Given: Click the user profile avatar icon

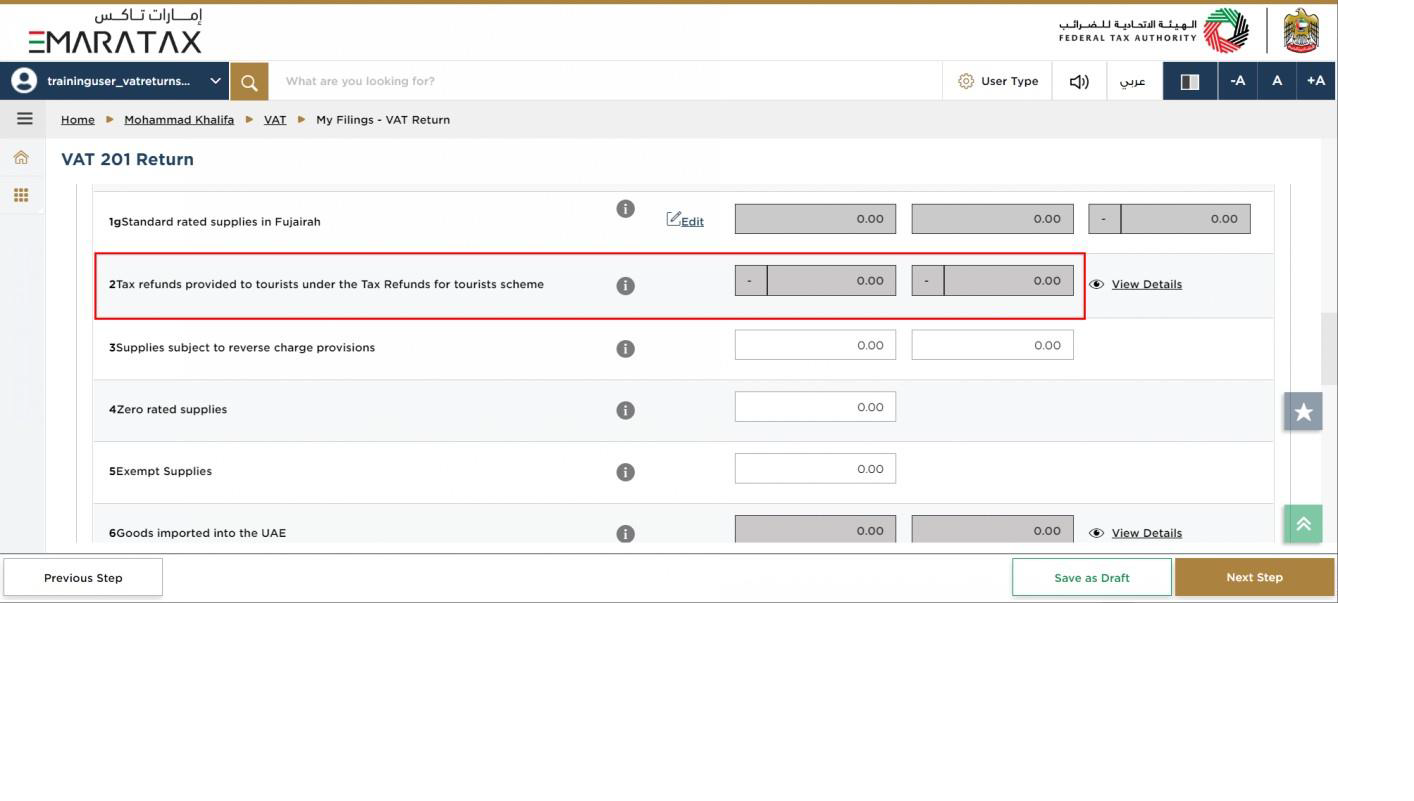Looking at the screenshot, I should pyautogui.click(x=22, y=81).
